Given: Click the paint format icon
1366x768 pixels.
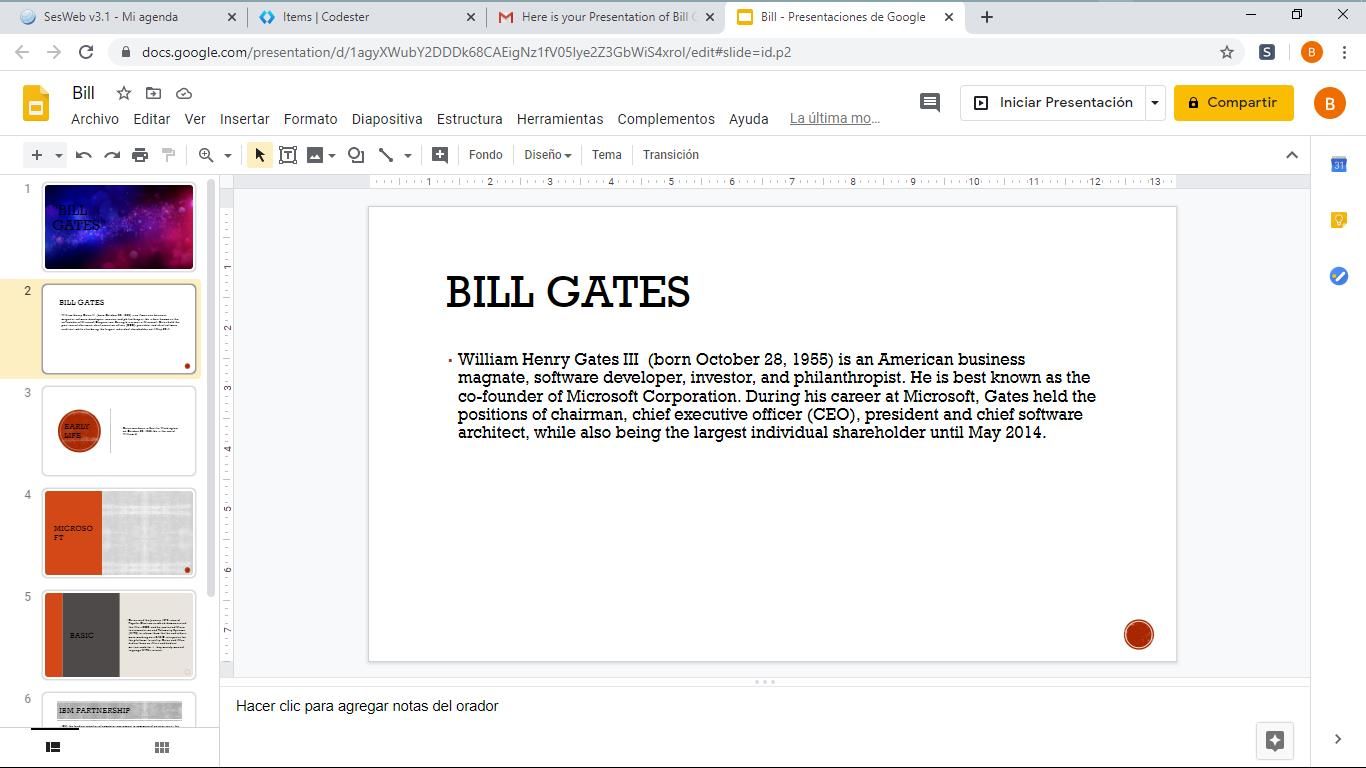Looking at the screenshot, I should 168,155.
